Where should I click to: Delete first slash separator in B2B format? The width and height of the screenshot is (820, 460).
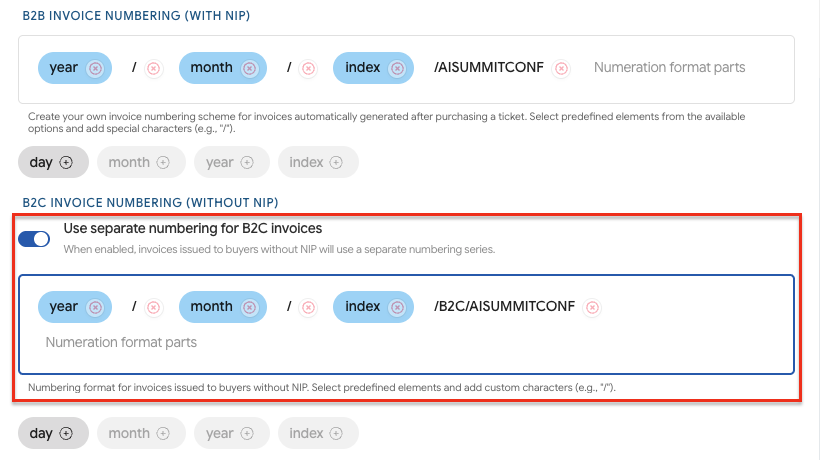[153, 68]
